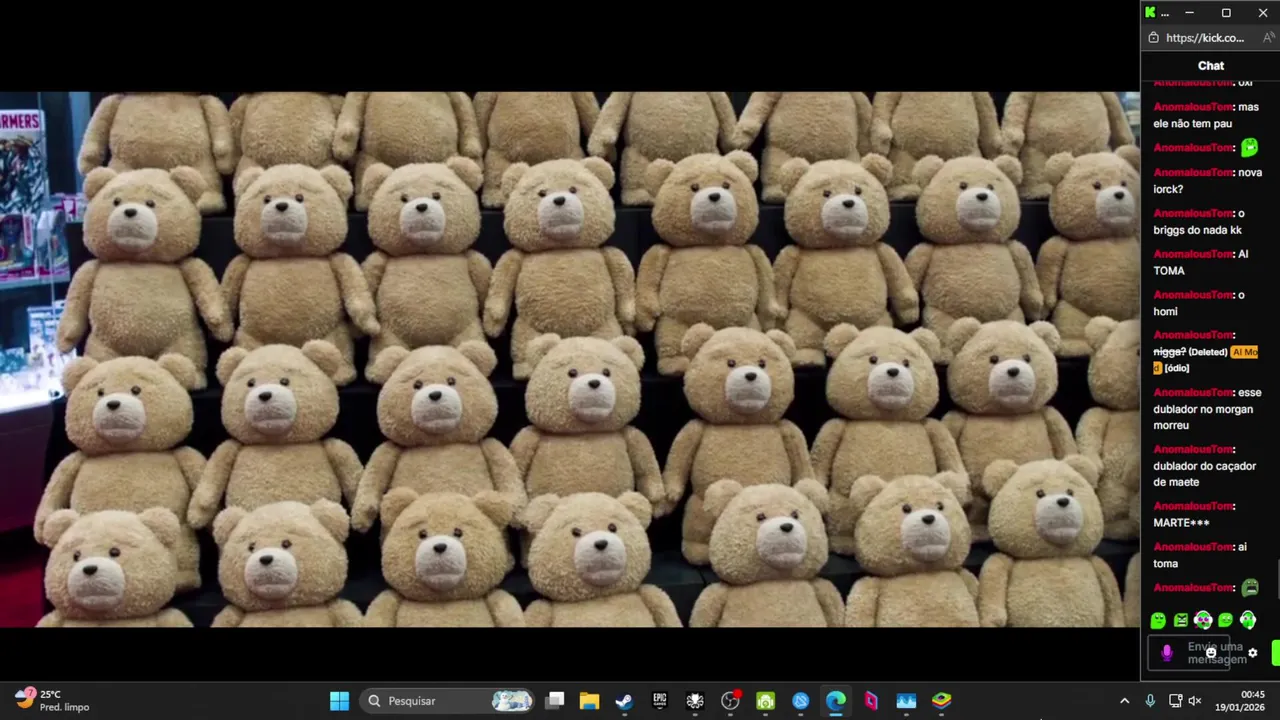Image resolution: width=1280 pixels, height=720 pixels.
Task: Click the screaming green emote in last message
Action: 1249,588
